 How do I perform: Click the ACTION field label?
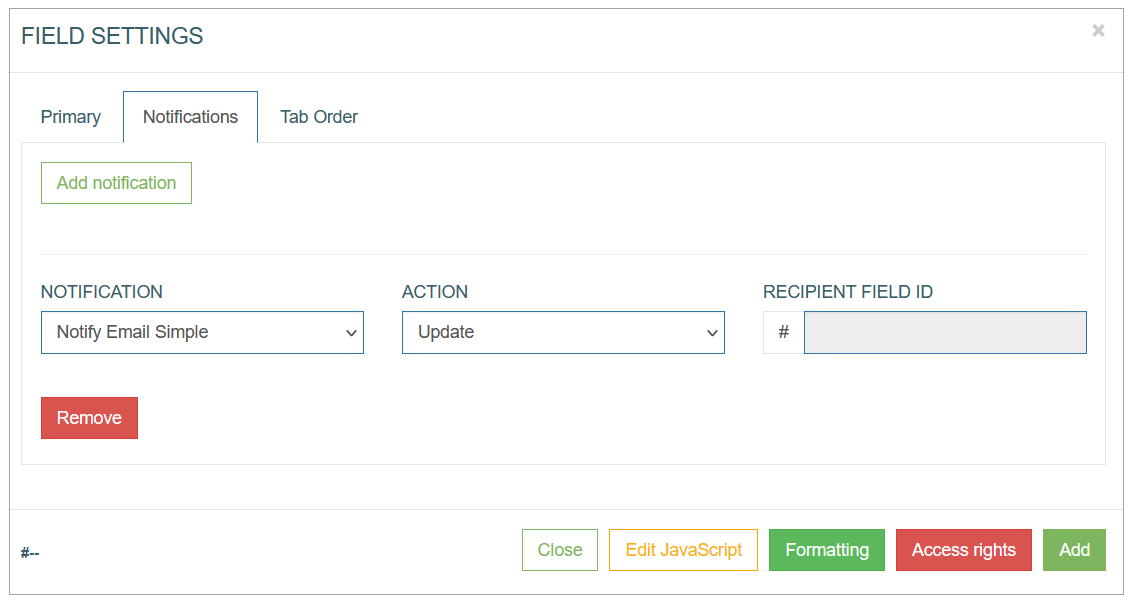[435, 292]
